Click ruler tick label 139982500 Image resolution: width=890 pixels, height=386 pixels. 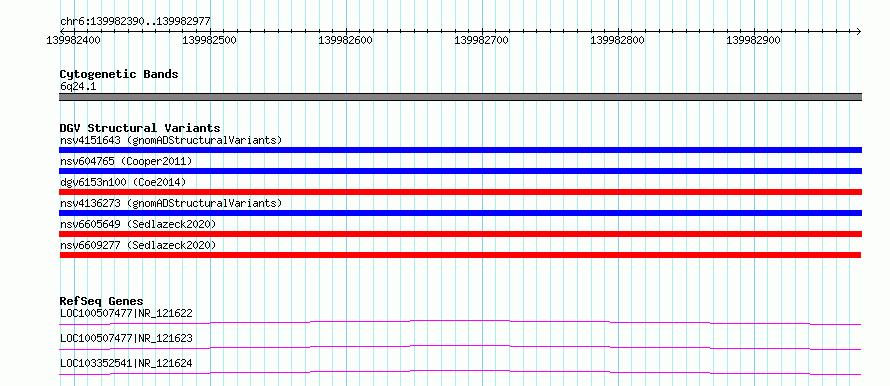pos(209,40)
